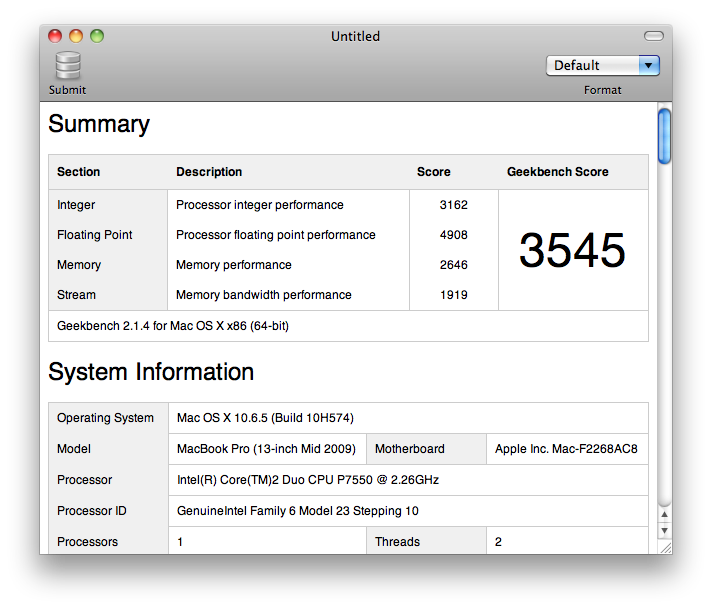712x609 pixels.
Task: Click the Apple Inc. Mac-F2268AC8 value
Action: click(x=566, y=449)
